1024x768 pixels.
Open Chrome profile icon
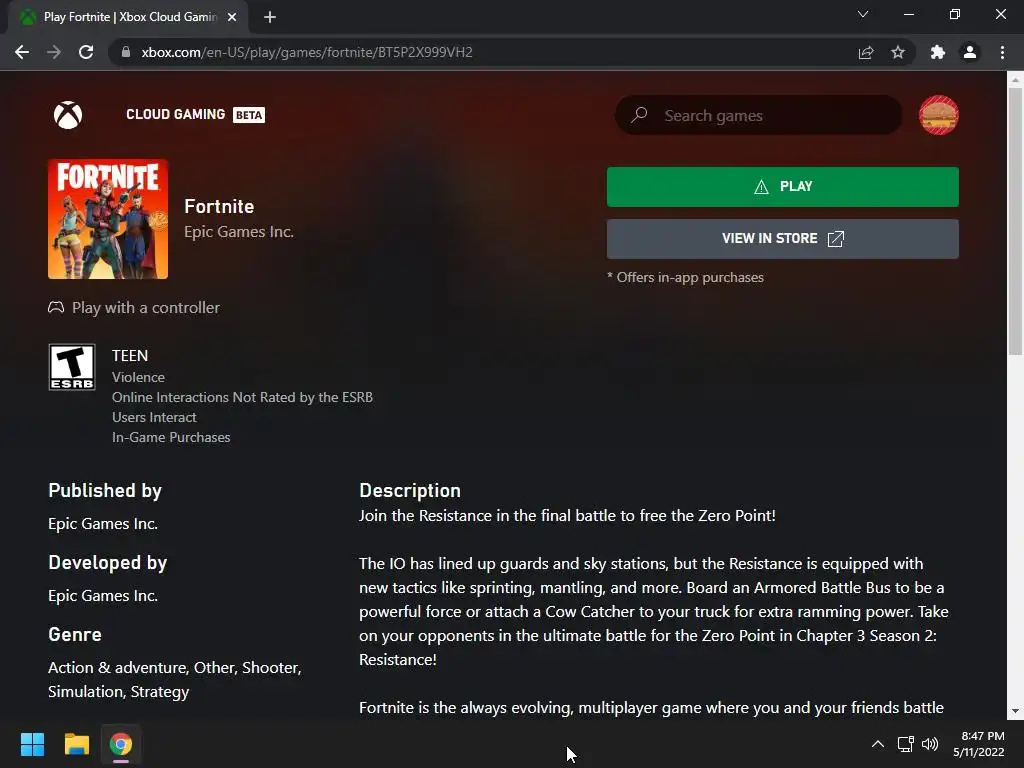click(970, 52)
